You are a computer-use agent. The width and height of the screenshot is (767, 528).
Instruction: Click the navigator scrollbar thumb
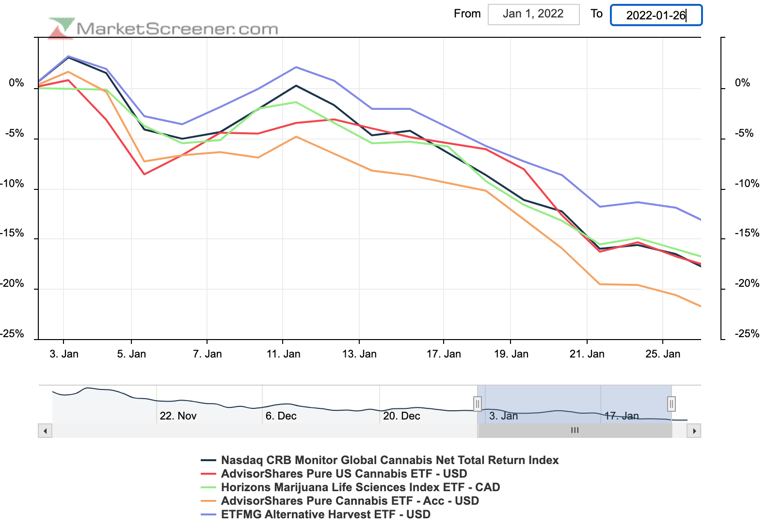tap(575, 430)
